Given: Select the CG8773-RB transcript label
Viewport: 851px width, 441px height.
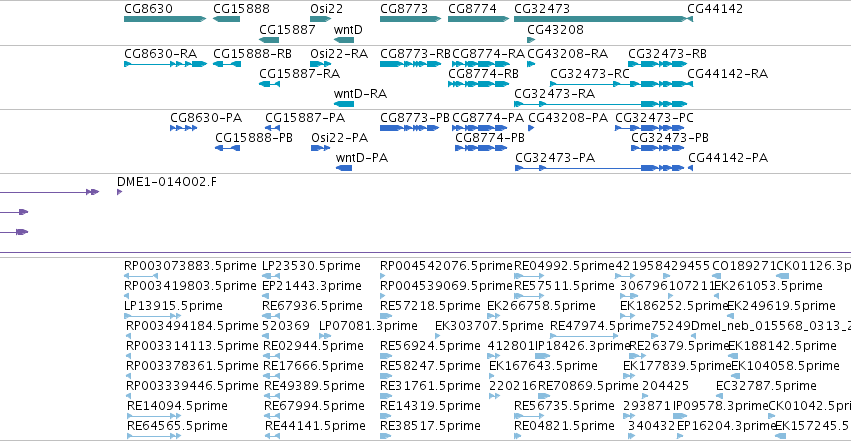Looking at the screenshot, I should [415, 54].
